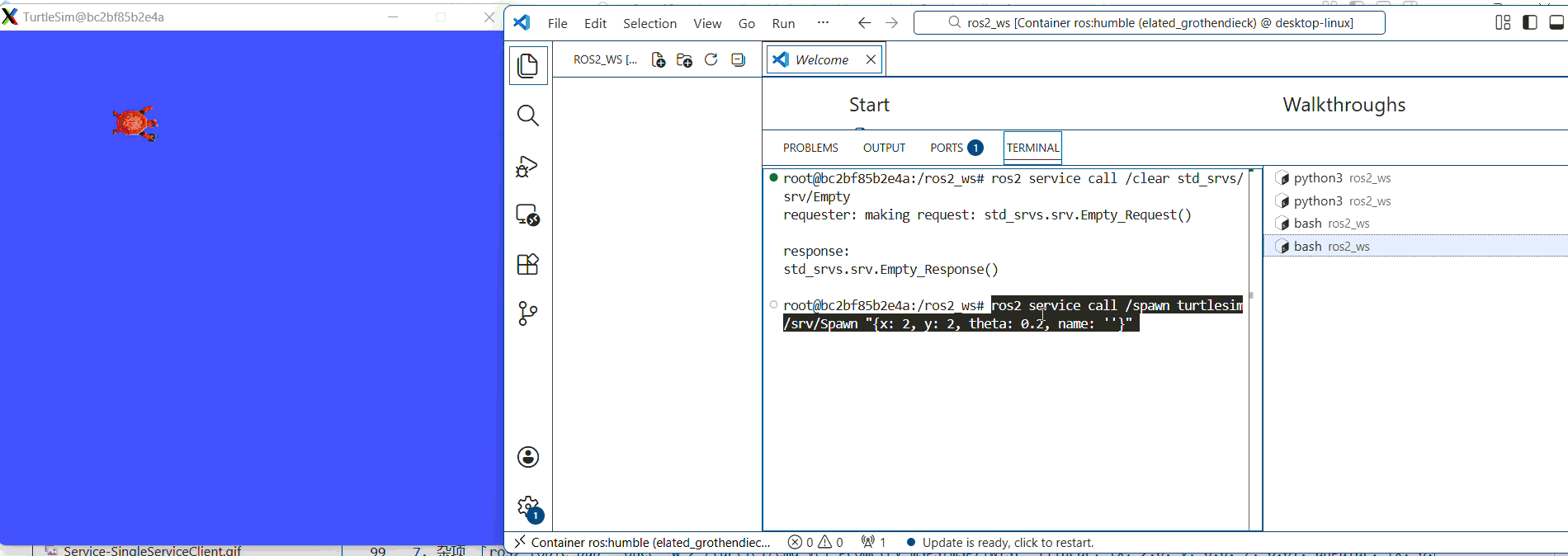The height and width of the screenshot is (556, 1568).
Task: Expand the overflow menu ellipsis
Action: click(x=823, y=23)
